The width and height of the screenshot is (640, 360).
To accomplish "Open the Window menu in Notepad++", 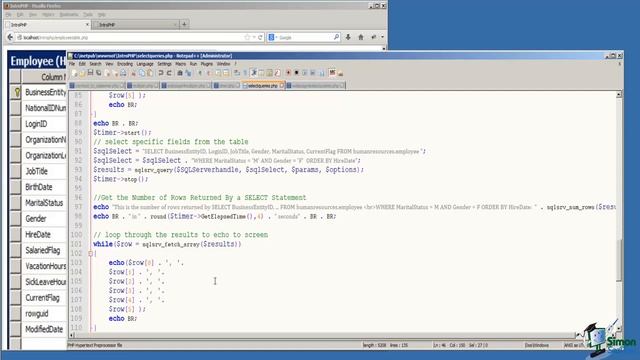I will 223,64.
